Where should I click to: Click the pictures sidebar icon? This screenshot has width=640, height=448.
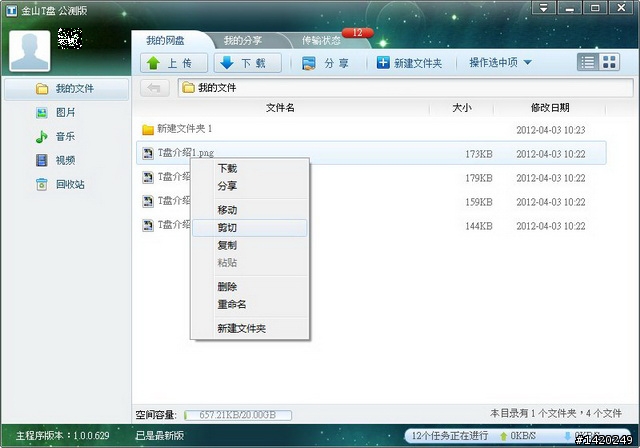[x=42, y=113]
